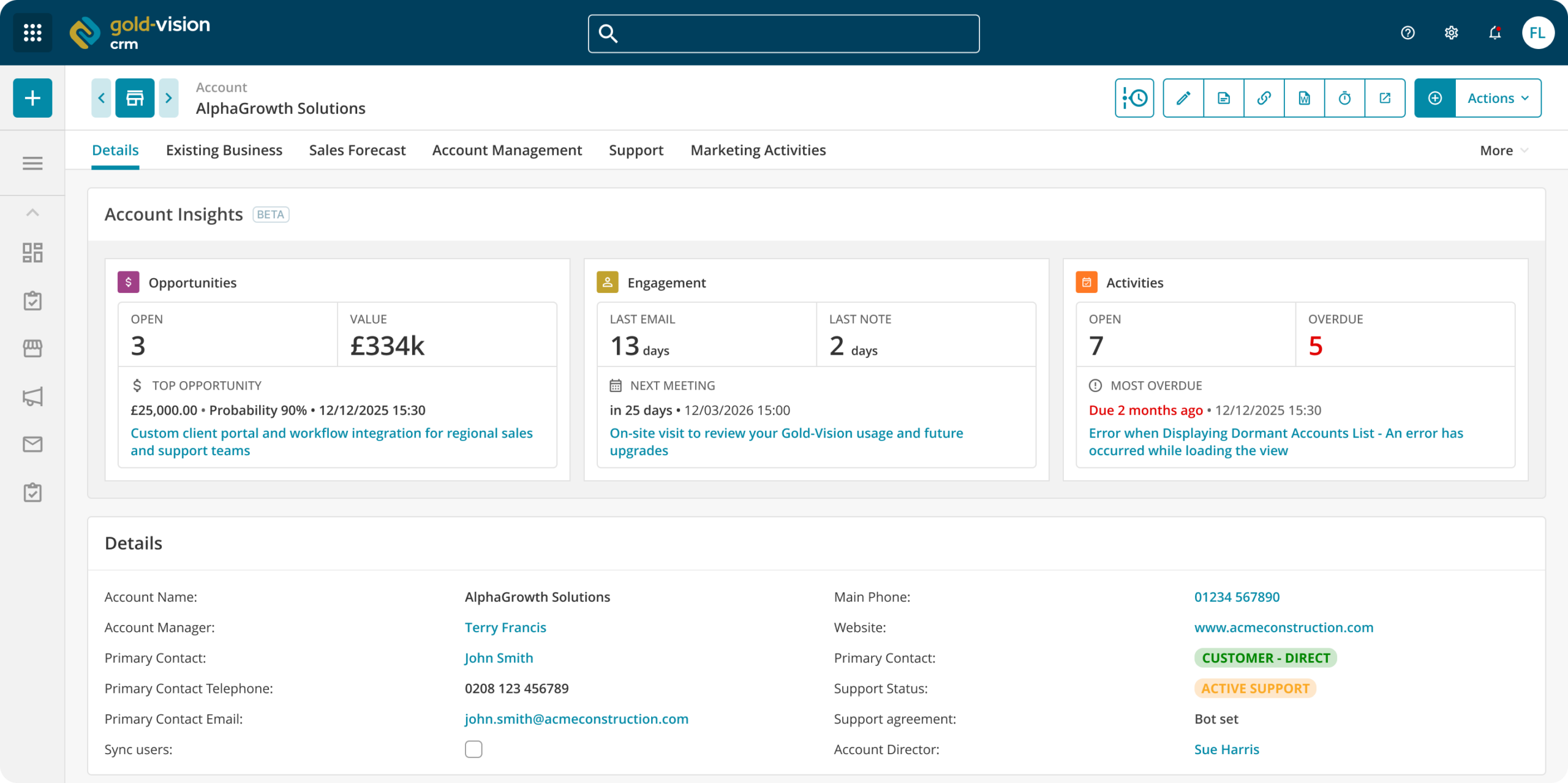Open the timeline history clock icon
Viewport: 1568px width, 783px height.
click(x=1134, y=98)
